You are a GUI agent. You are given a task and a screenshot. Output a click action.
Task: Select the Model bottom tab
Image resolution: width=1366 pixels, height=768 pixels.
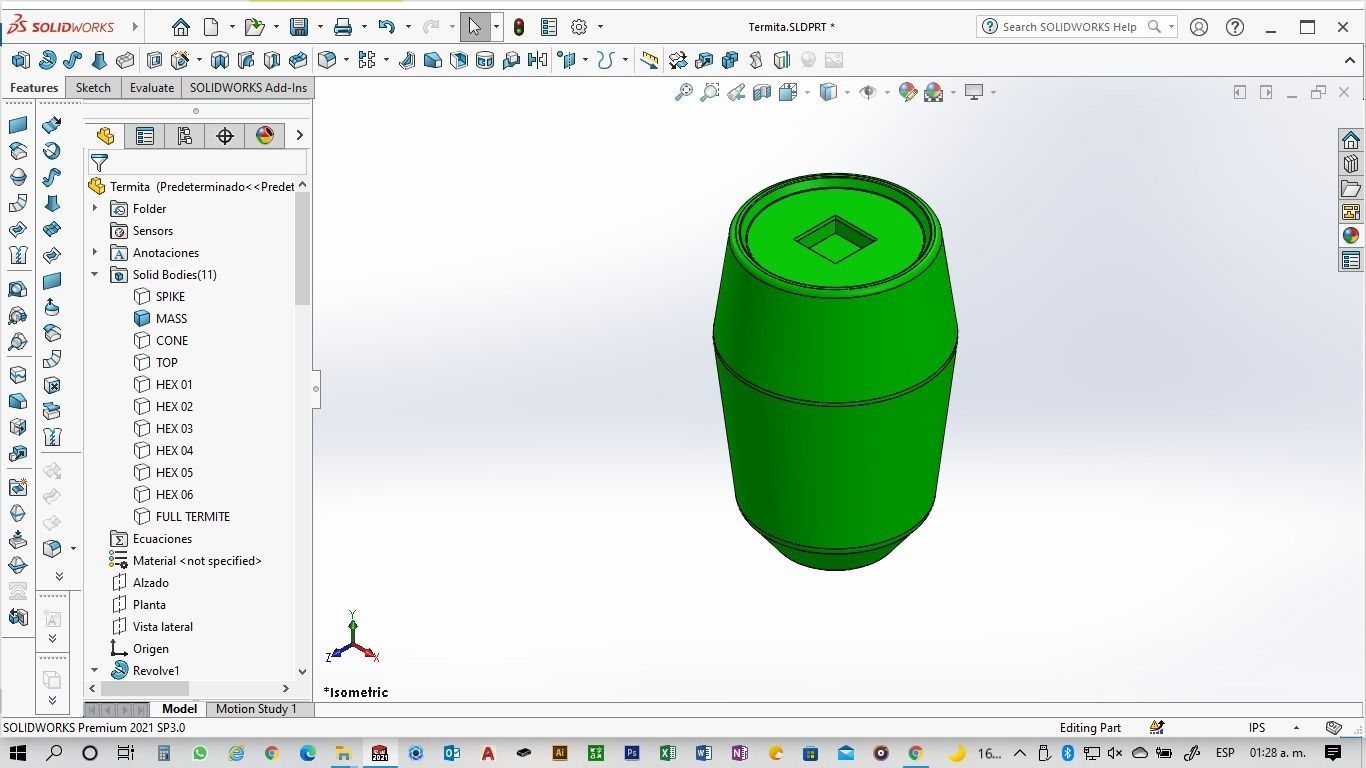click(180, 709)
